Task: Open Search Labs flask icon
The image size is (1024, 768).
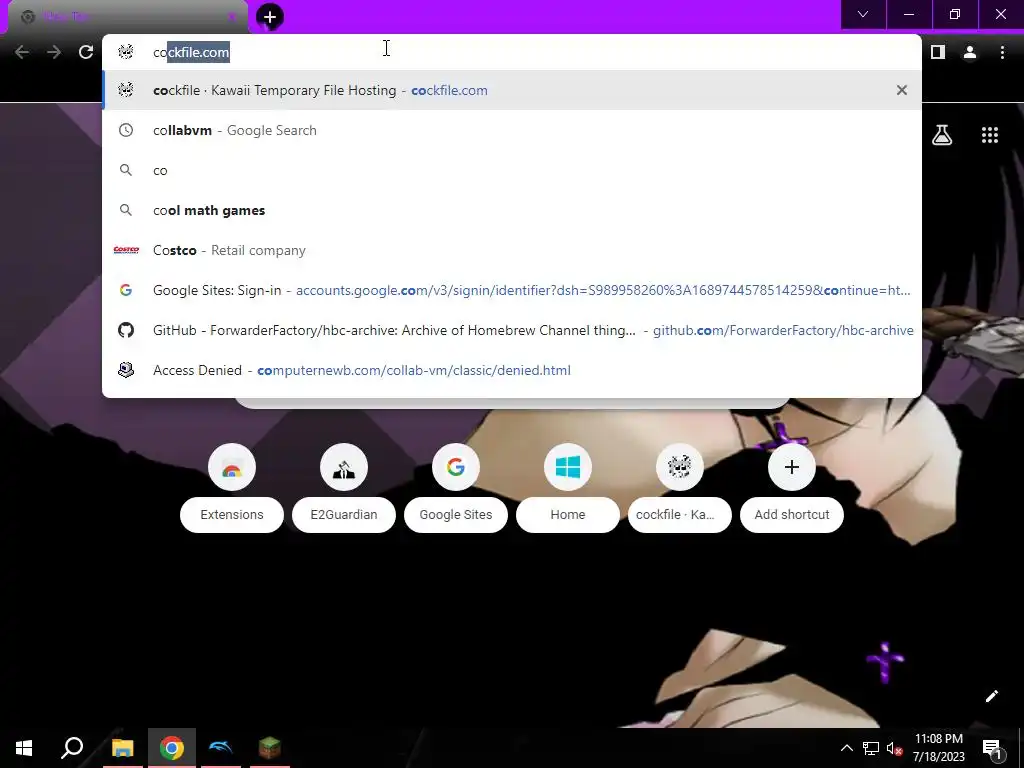Action: (x=942, y=135)
